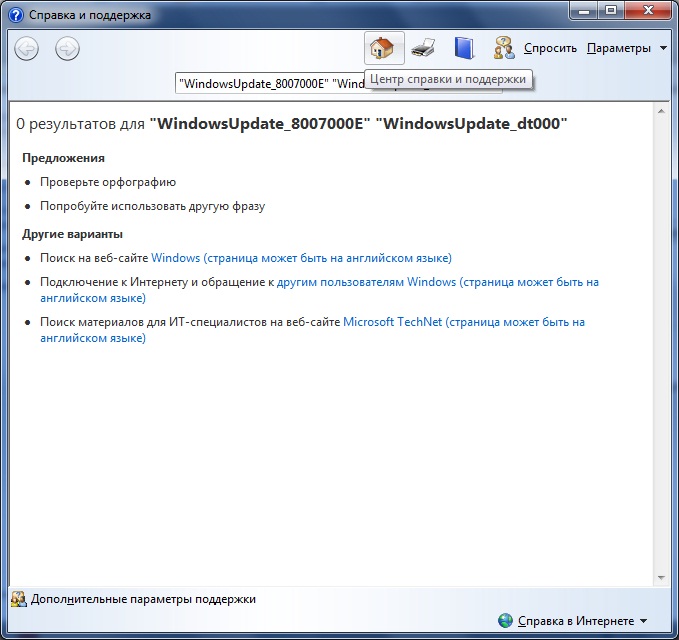
Task: Browse Help using the blue book icon
Action: pos(464,48)
